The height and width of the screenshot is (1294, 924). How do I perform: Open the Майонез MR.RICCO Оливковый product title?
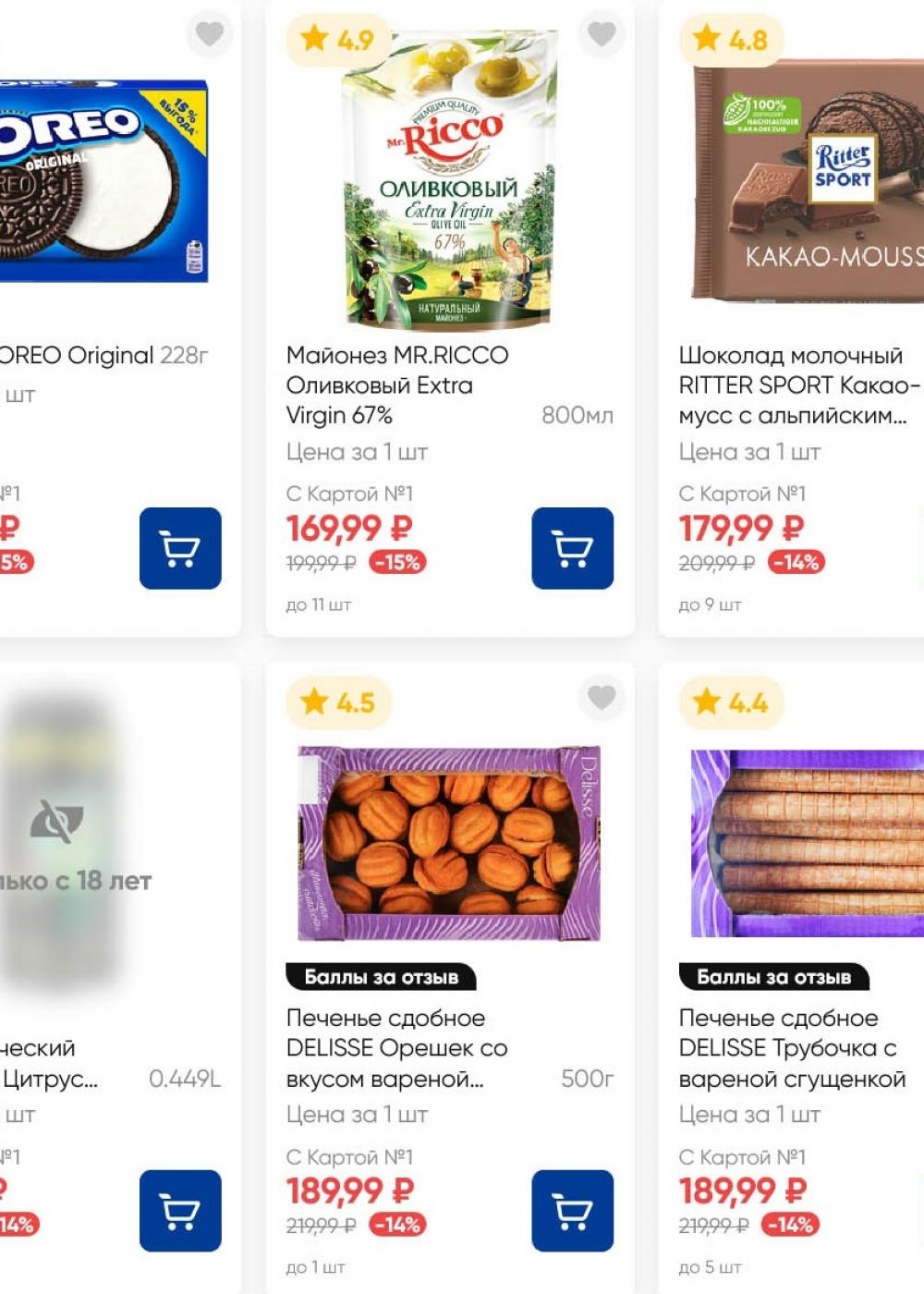(x=397, y=385)
